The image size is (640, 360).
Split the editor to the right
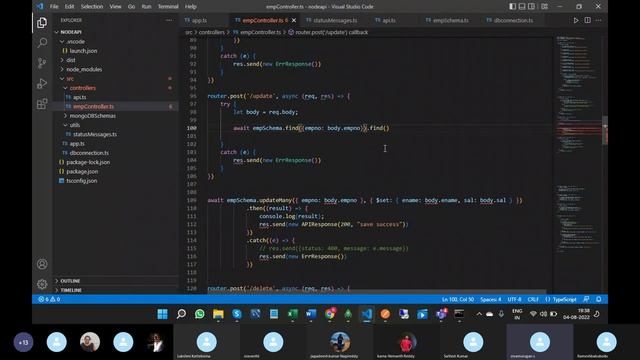click(587, 20)
